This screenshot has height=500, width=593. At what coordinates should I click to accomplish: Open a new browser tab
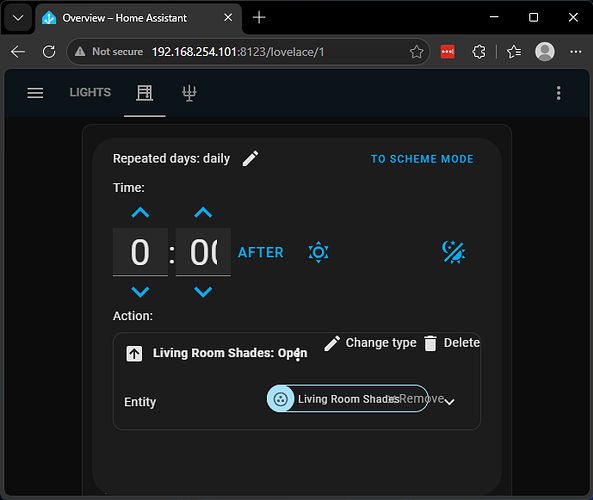click(259, 17)
